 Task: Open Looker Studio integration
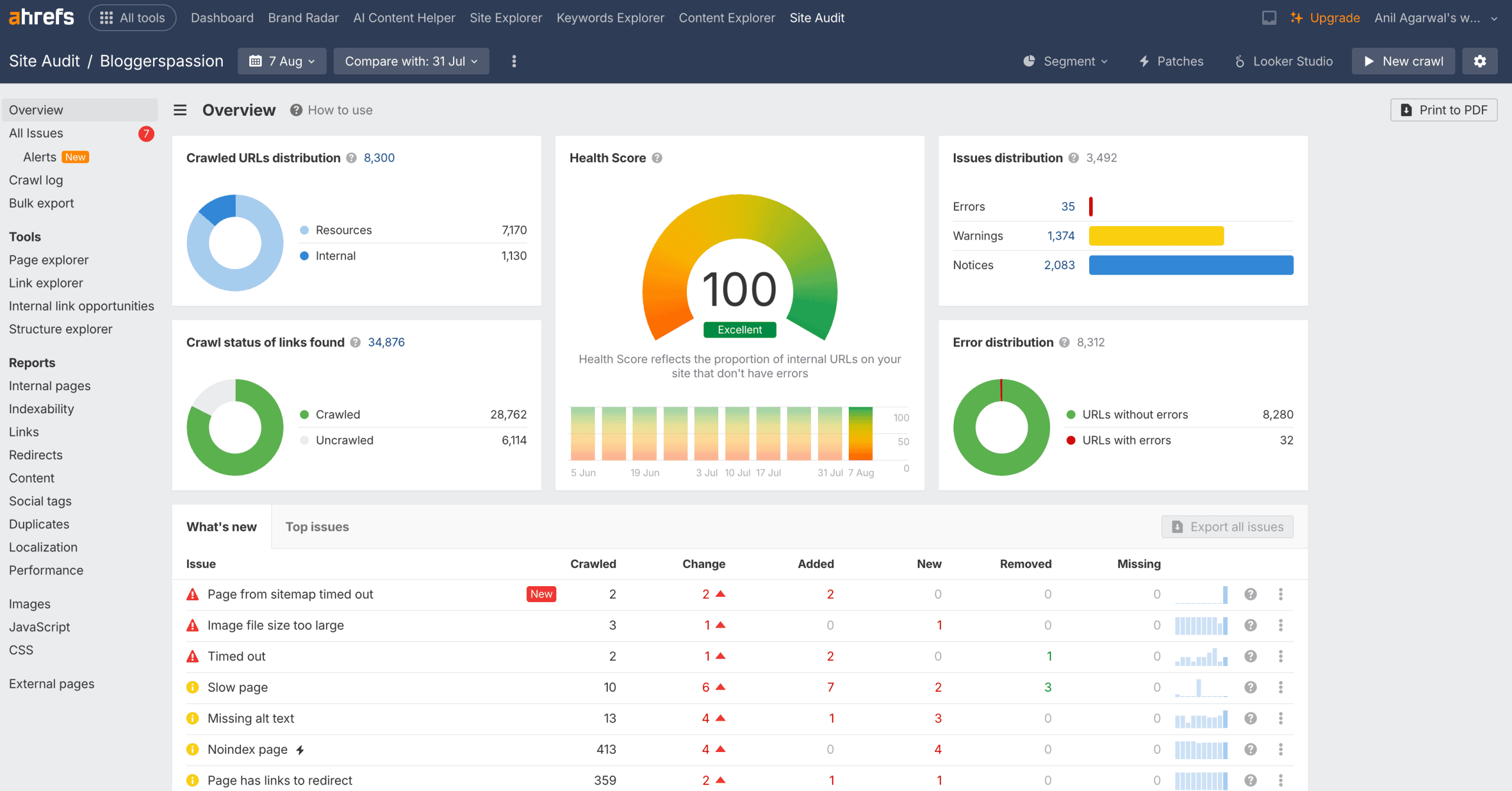[1283, 61]
